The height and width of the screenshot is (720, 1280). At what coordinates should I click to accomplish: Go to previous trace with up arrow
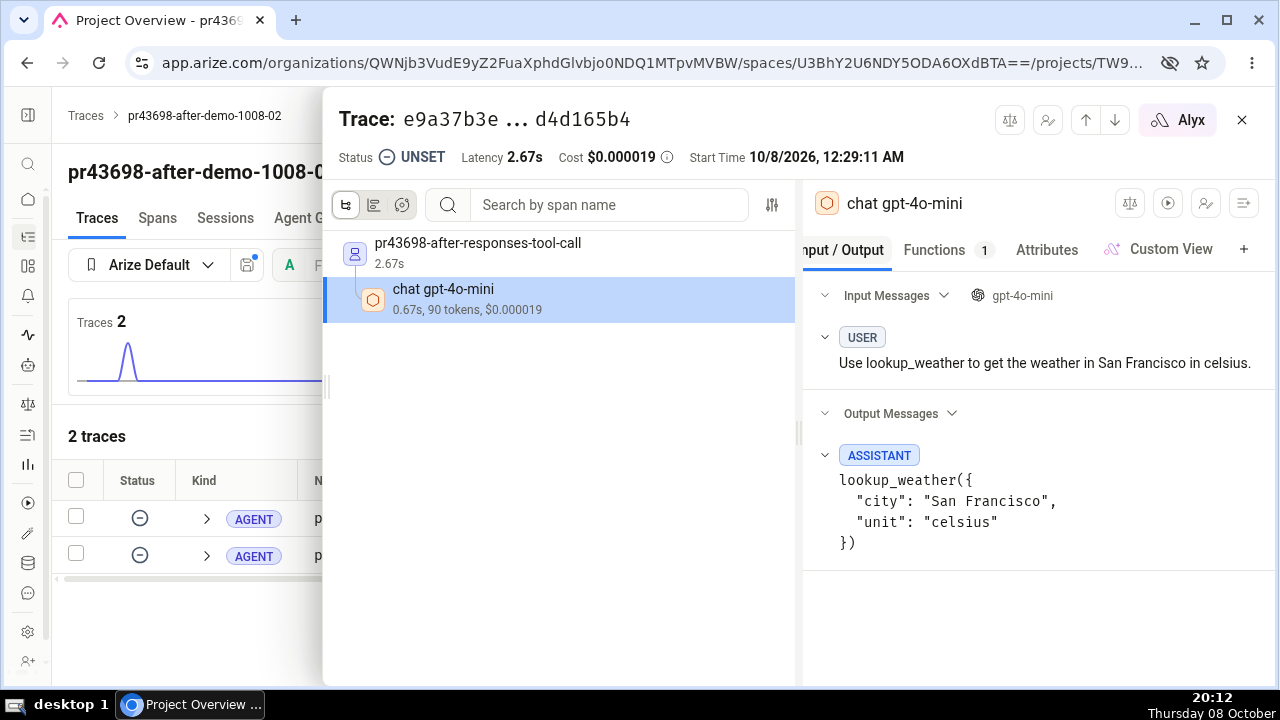coord(1086,120)
